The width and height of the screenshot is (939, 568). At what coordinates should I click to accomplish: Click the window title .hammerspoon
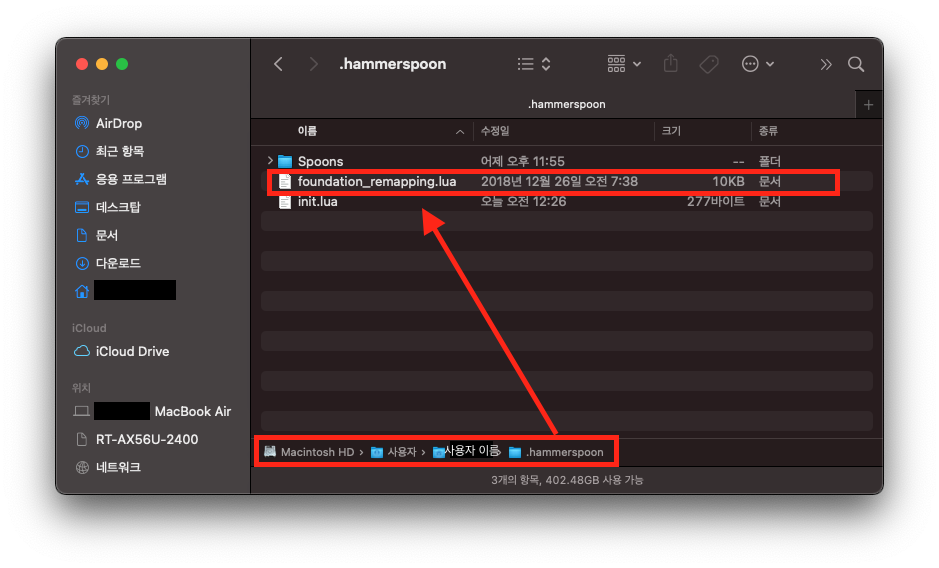(392, 64)
